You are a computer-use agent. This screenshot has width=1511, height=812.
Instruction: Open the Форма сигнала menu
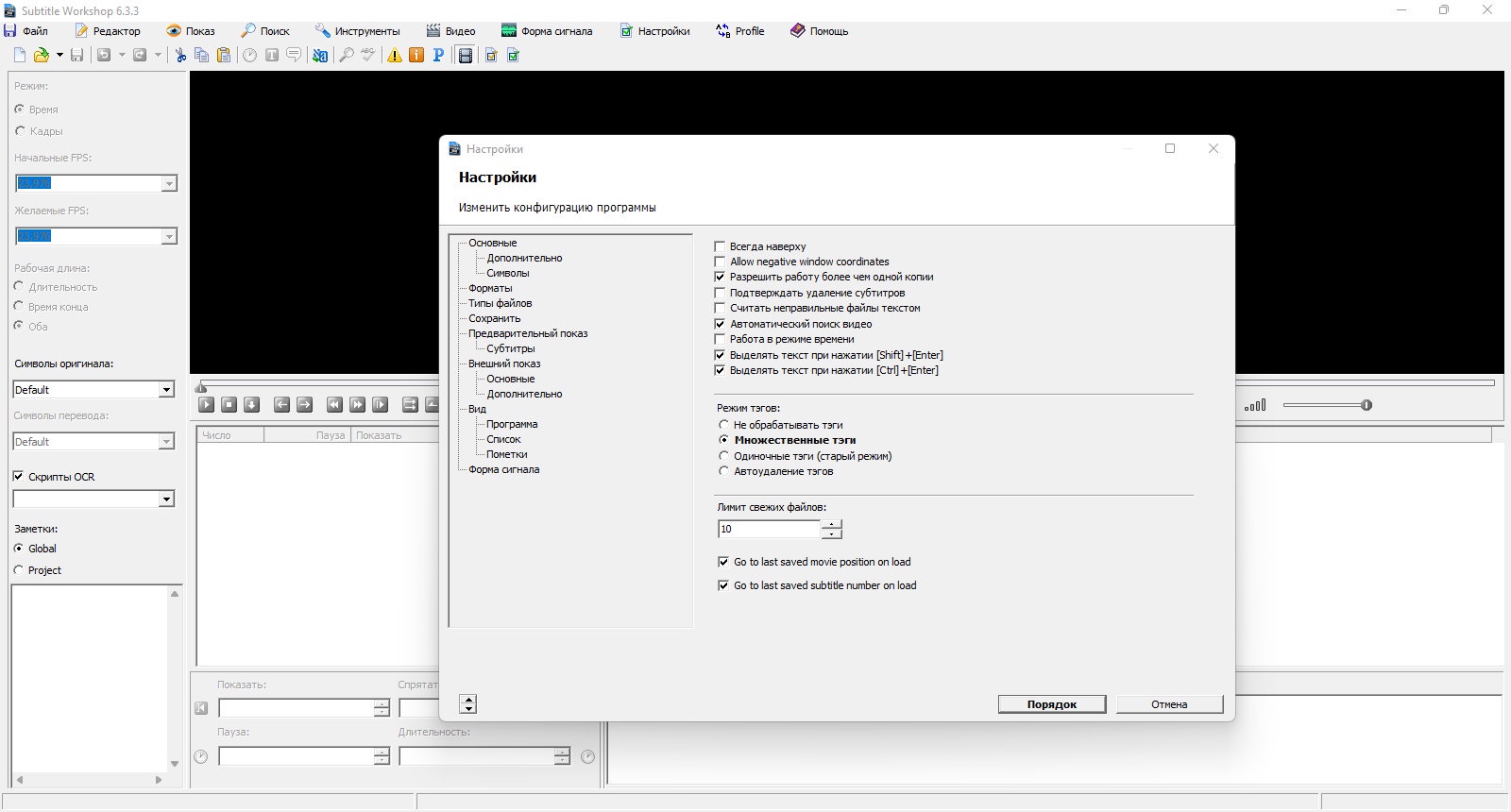pyautogui.click(x=547, y=31)
